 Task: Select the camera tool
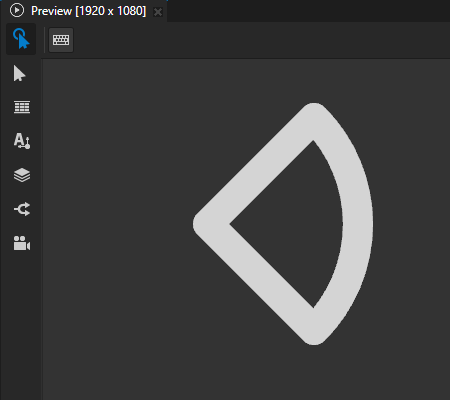coord(22,243)
